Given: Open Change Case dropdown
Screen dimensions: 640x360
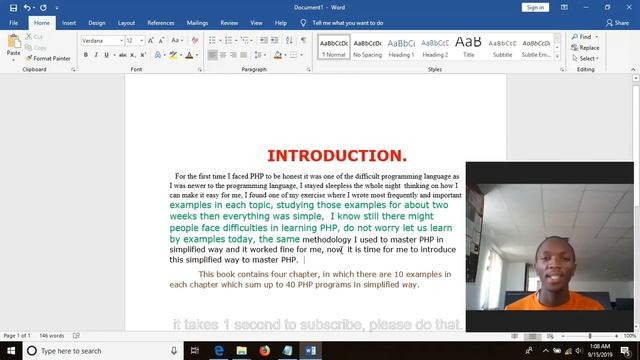Looking at the screenshot, I should tap(177, 40).
